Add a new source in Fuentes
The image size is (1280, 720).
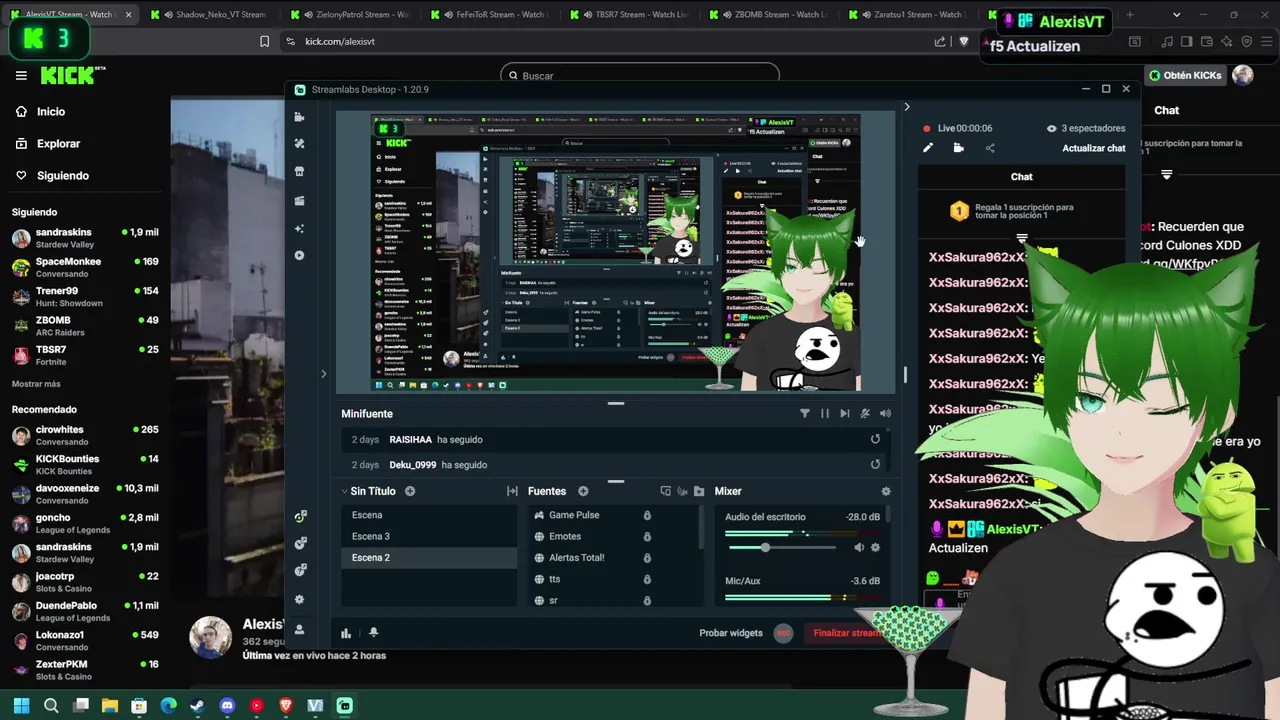point(583,491)
